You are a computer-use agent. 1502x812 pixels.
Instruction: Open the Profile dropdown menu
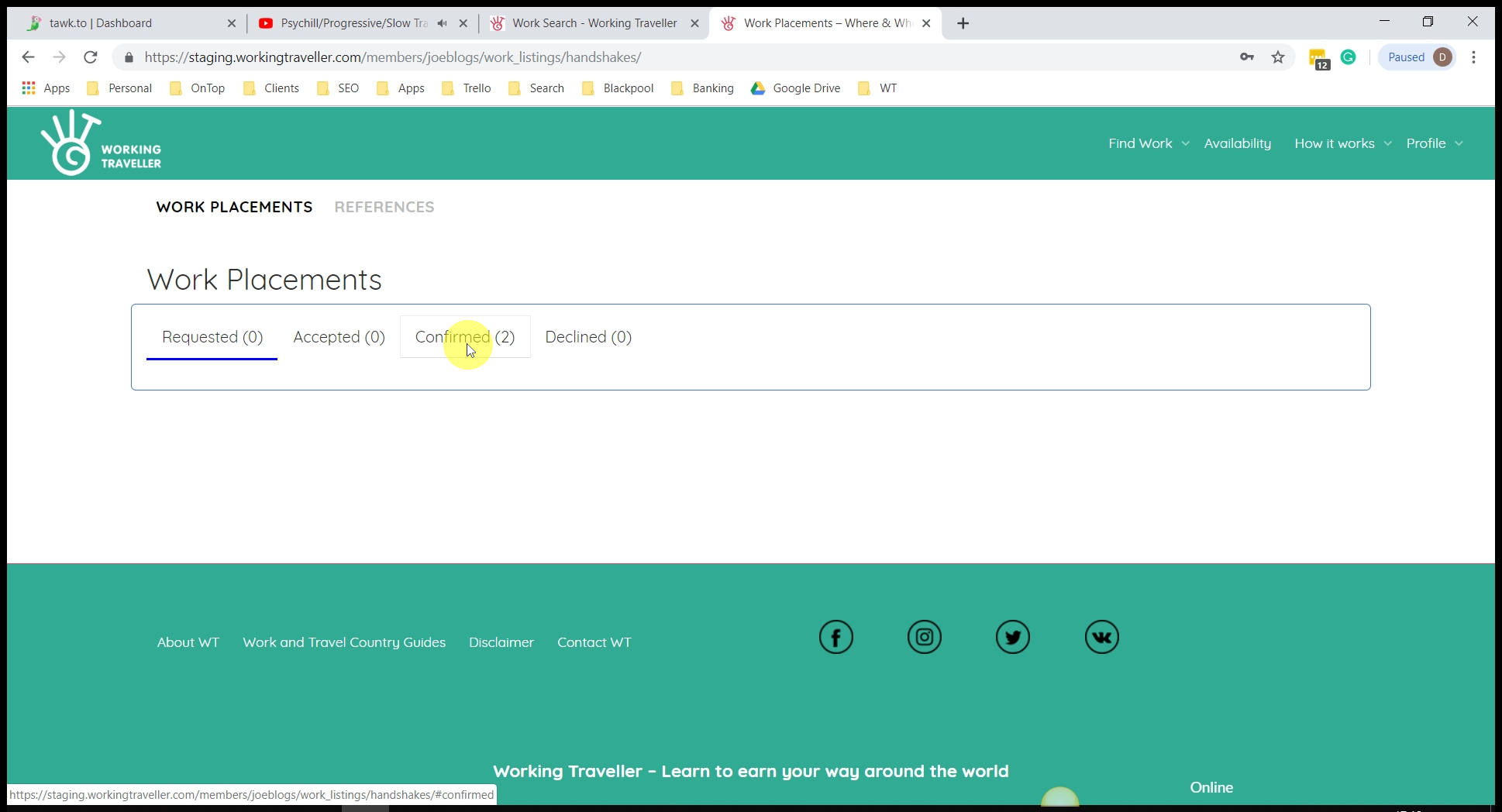point(1434,143)
